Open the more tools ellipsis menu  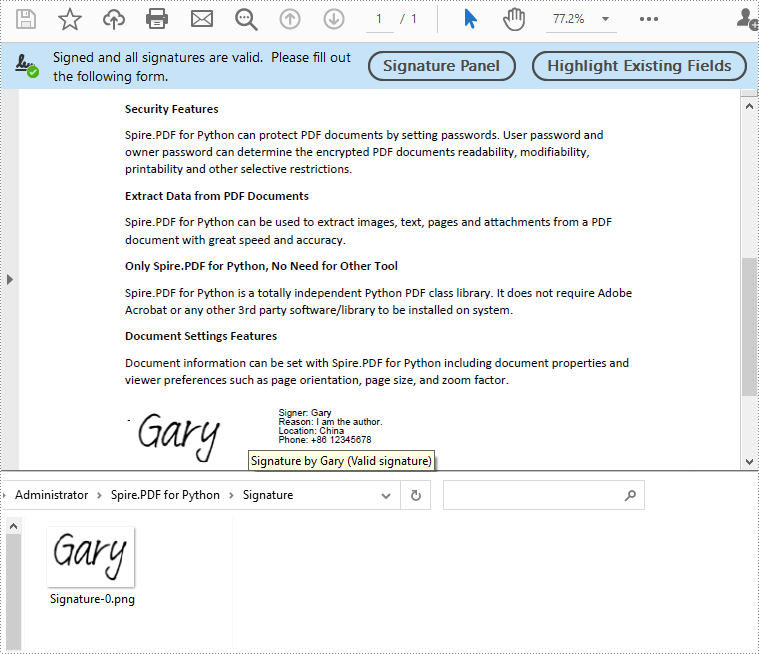point(649,19)
